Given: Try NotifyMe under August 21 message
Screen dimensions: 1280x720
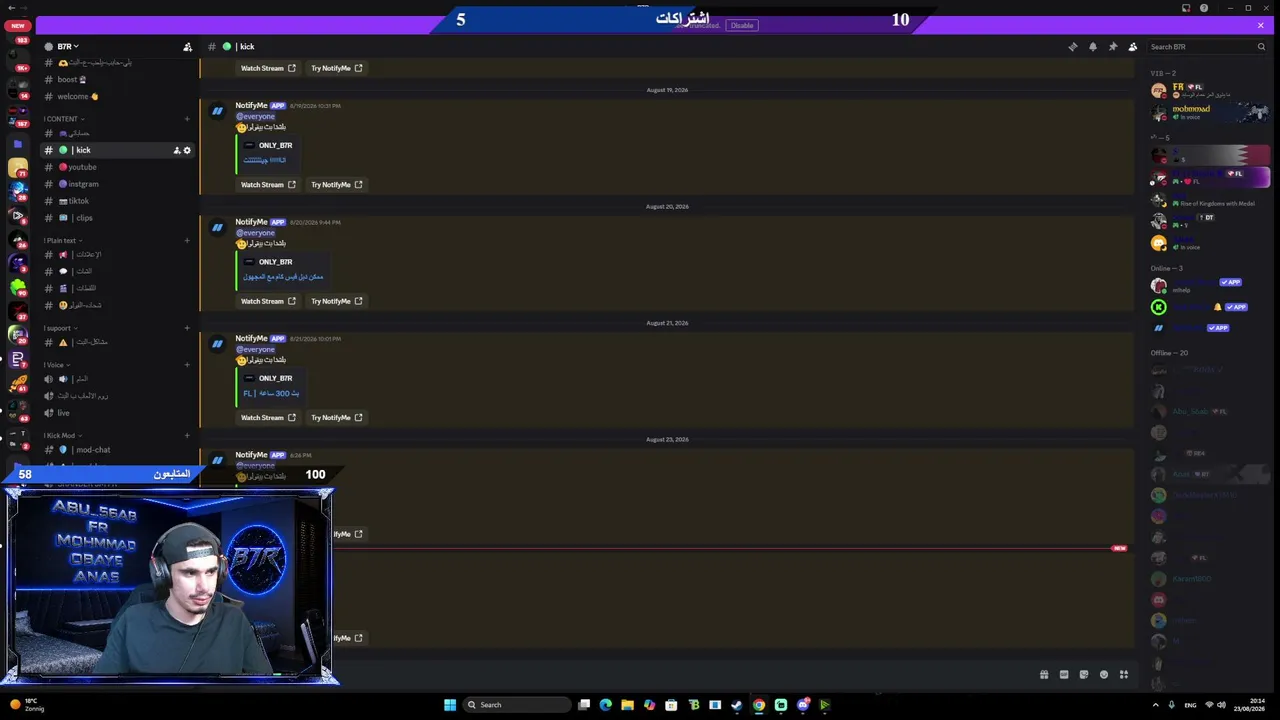Looking at the screenshot, I should 337,418.
